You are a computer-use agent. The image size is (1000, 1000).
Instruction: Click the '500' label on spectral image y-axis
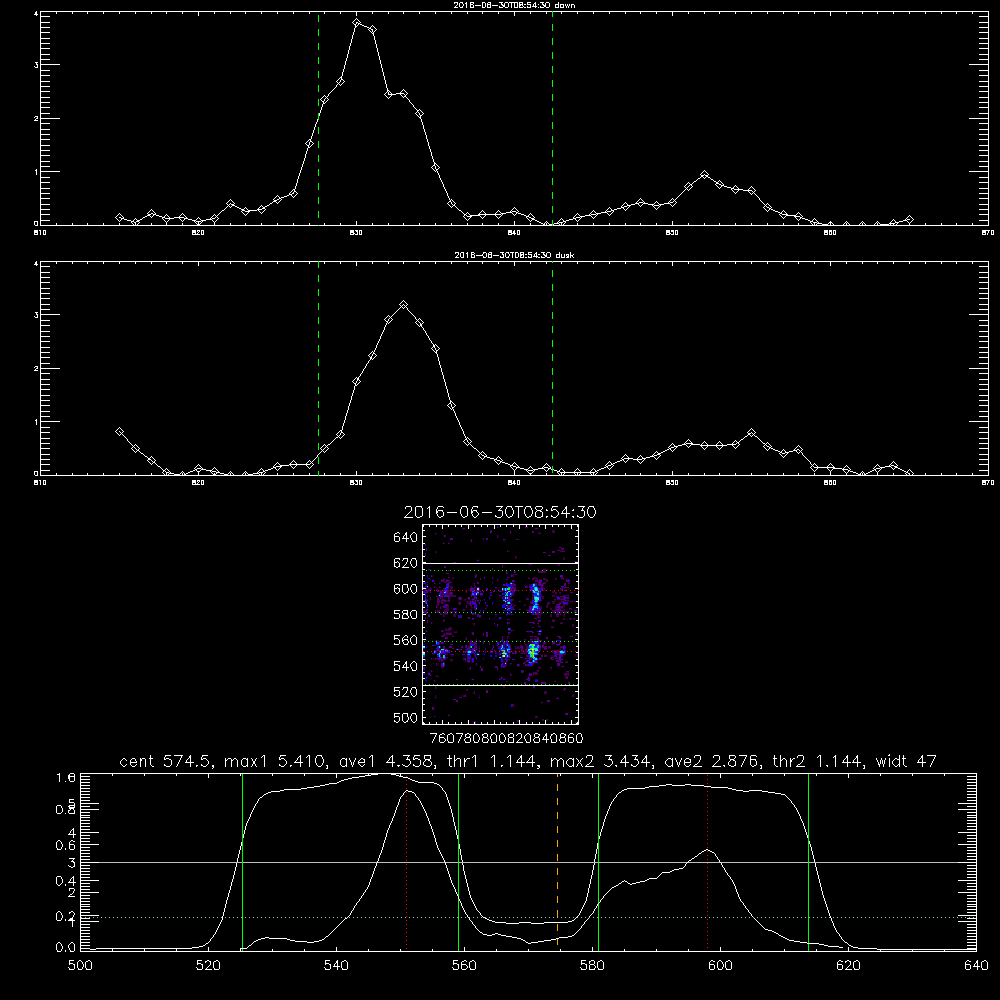(406, 717)
